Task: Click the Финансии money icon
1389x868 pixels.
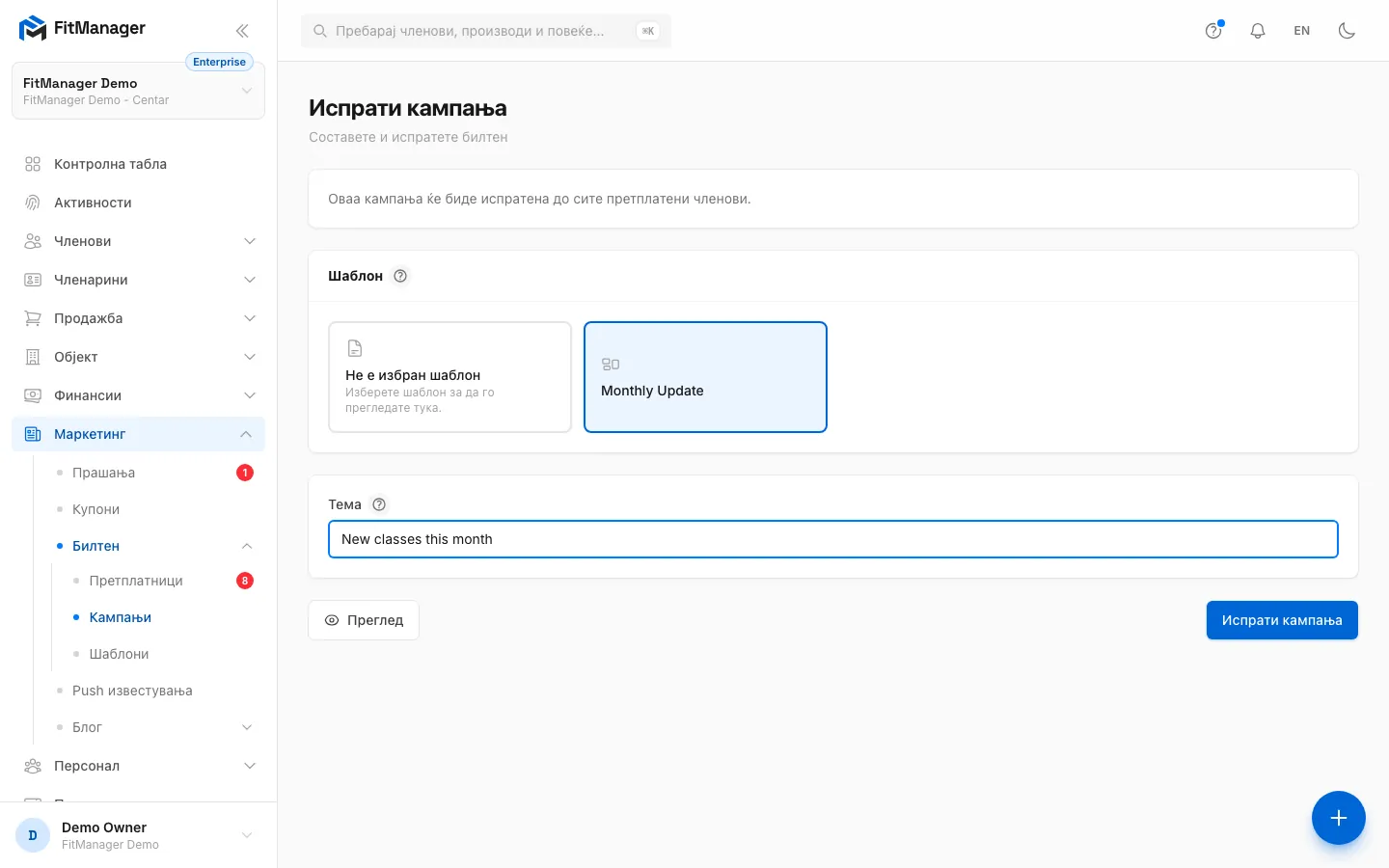Action: click(x=33, y=395)
